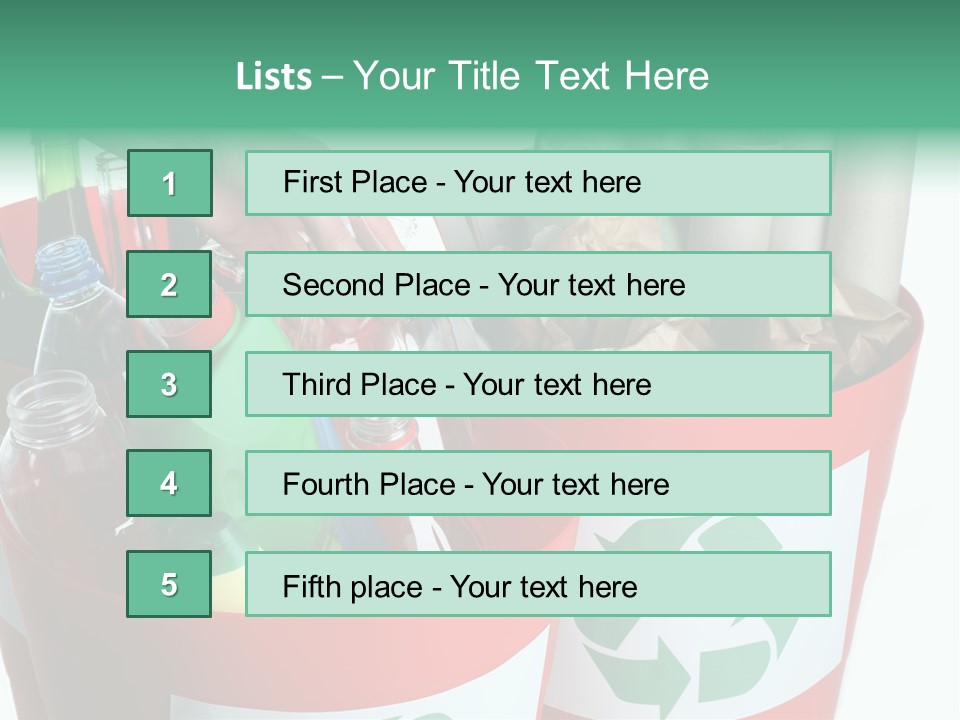Screen dimensions: 960x720
Task: Select 'Third Place - Your text here' bar
Action: point(538,384)
